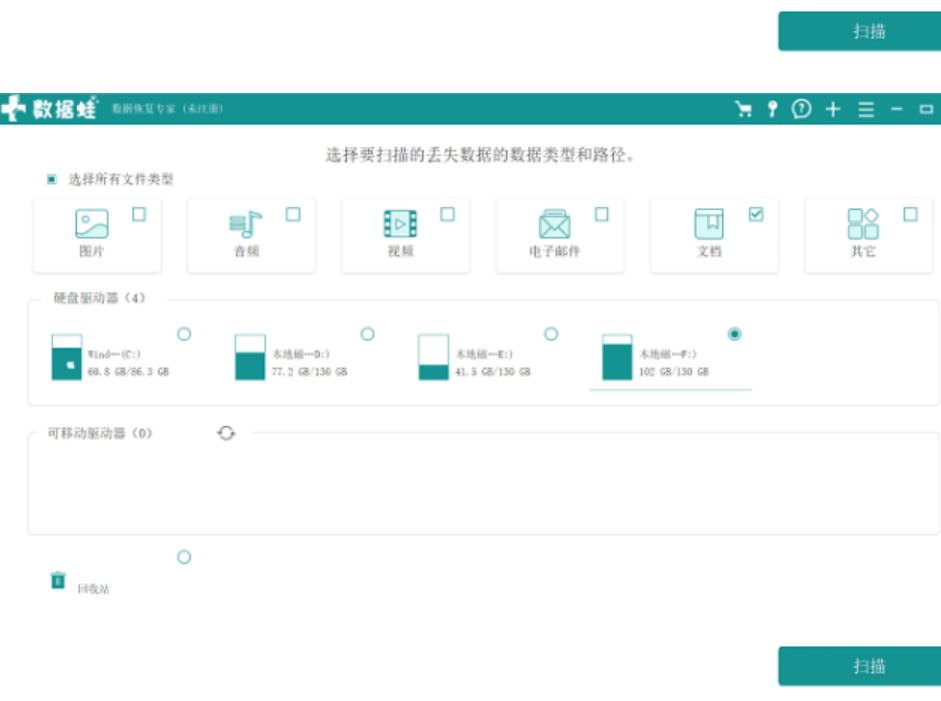The image size is (941, 701).
Task: Select the 回收站 Recycle Bin radio button
Action: coord(184,557)
